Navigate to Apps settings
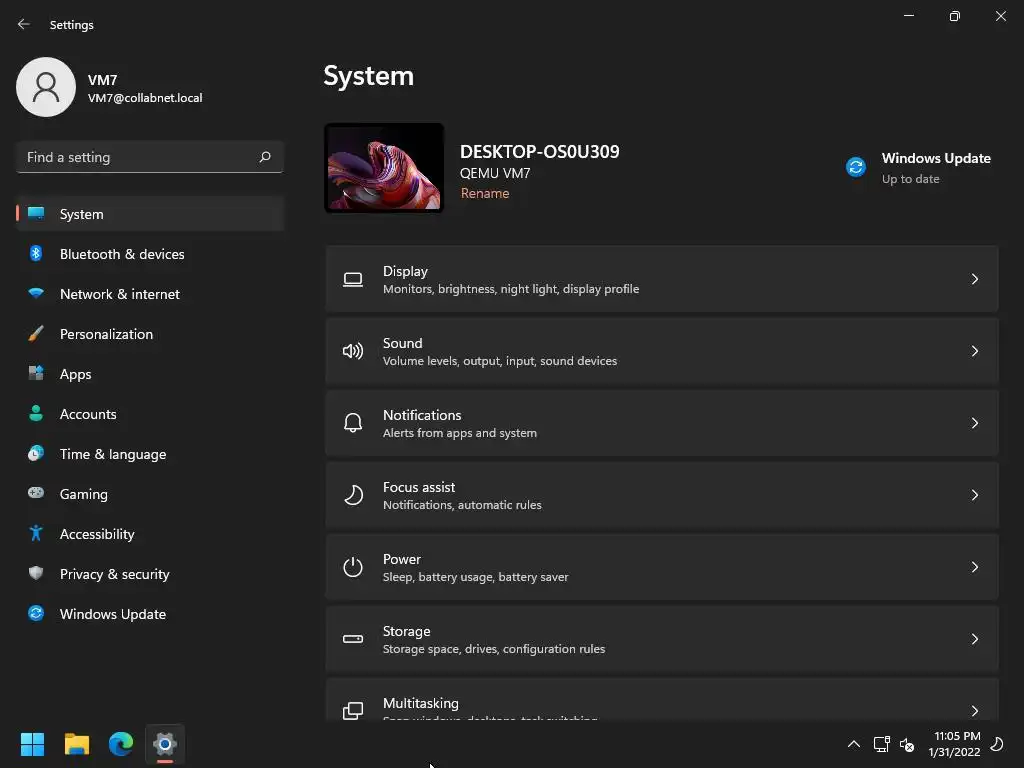 (x=150, y=374)
